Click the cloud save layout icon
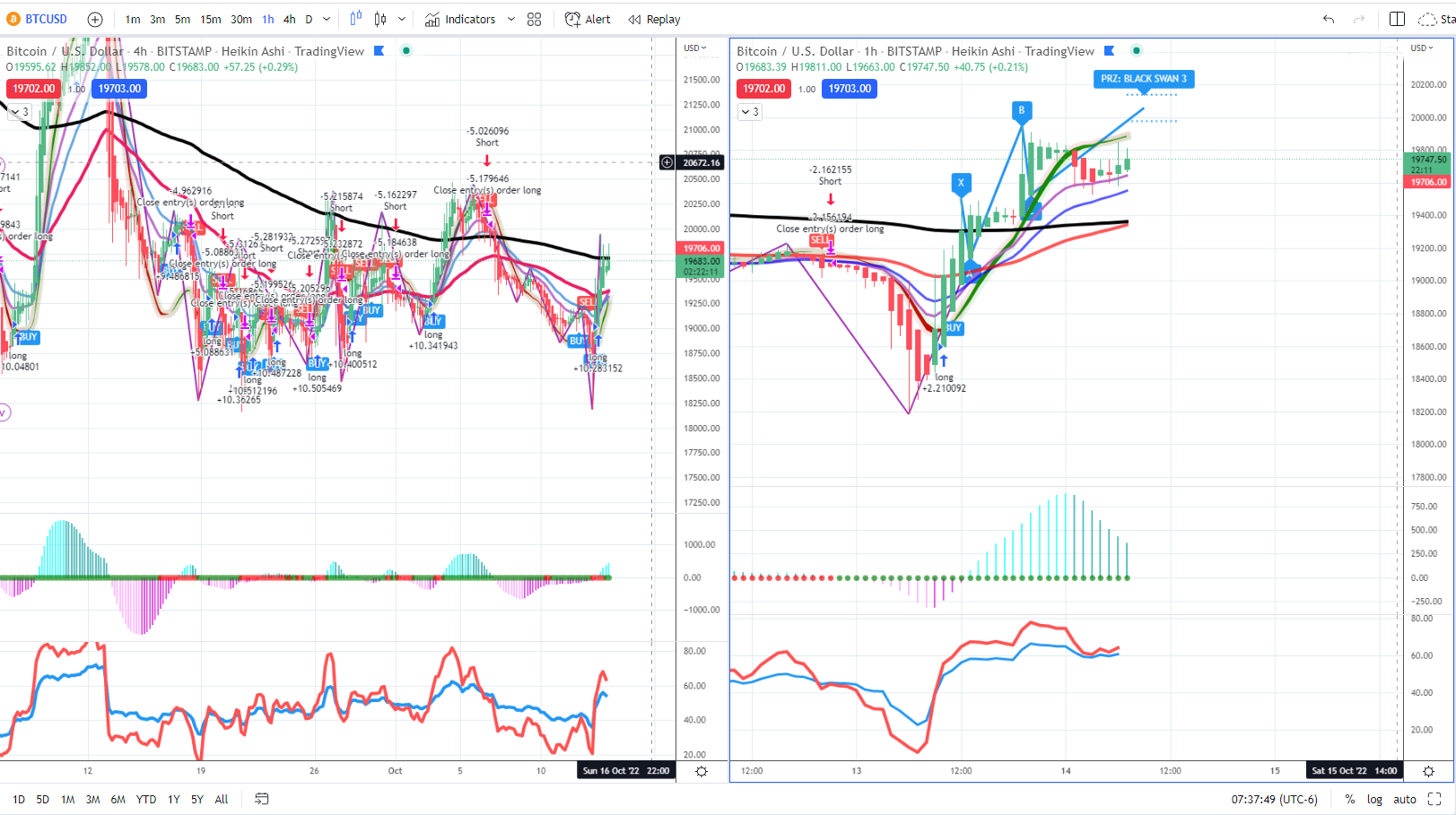Image resolution: width=1456 pixels, height=815 pixels. 1426,19
